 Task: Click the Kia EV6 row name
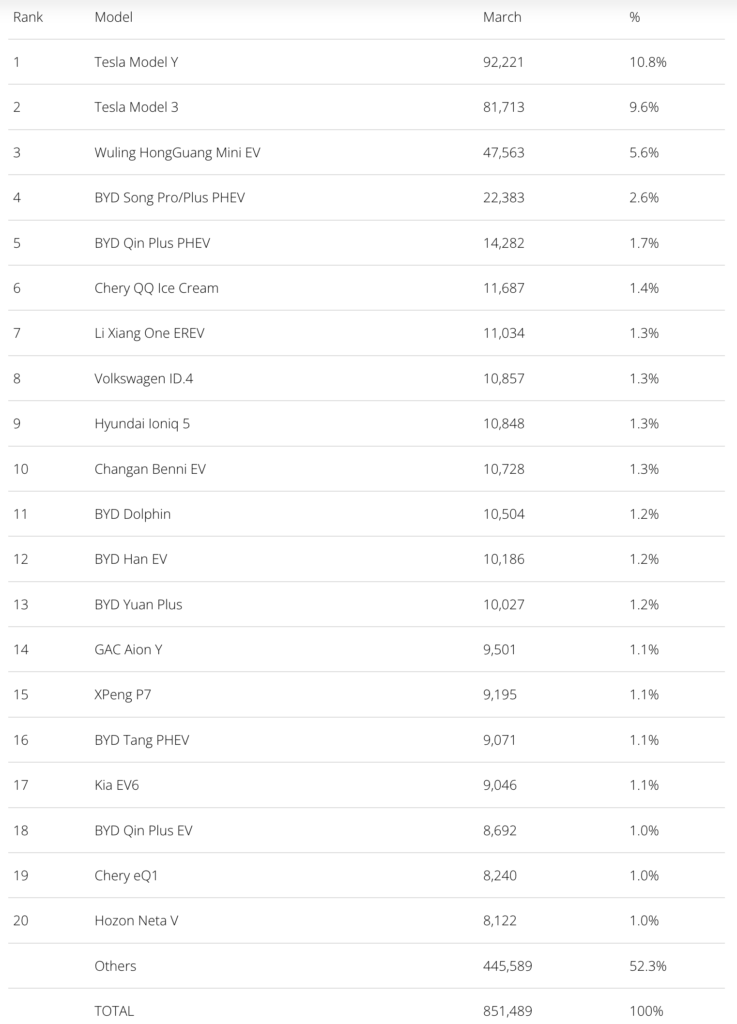[117, 785]
